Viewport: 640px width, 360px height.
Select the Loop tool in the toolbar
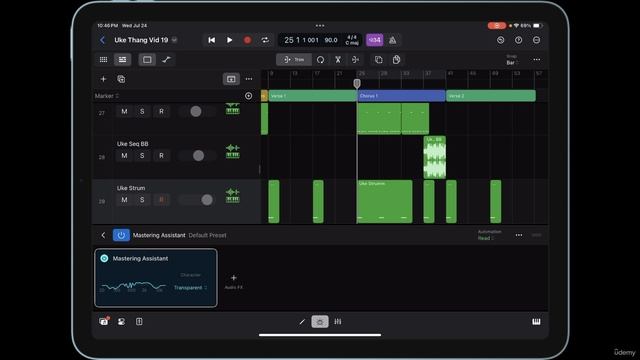click(x=320, y=60)
